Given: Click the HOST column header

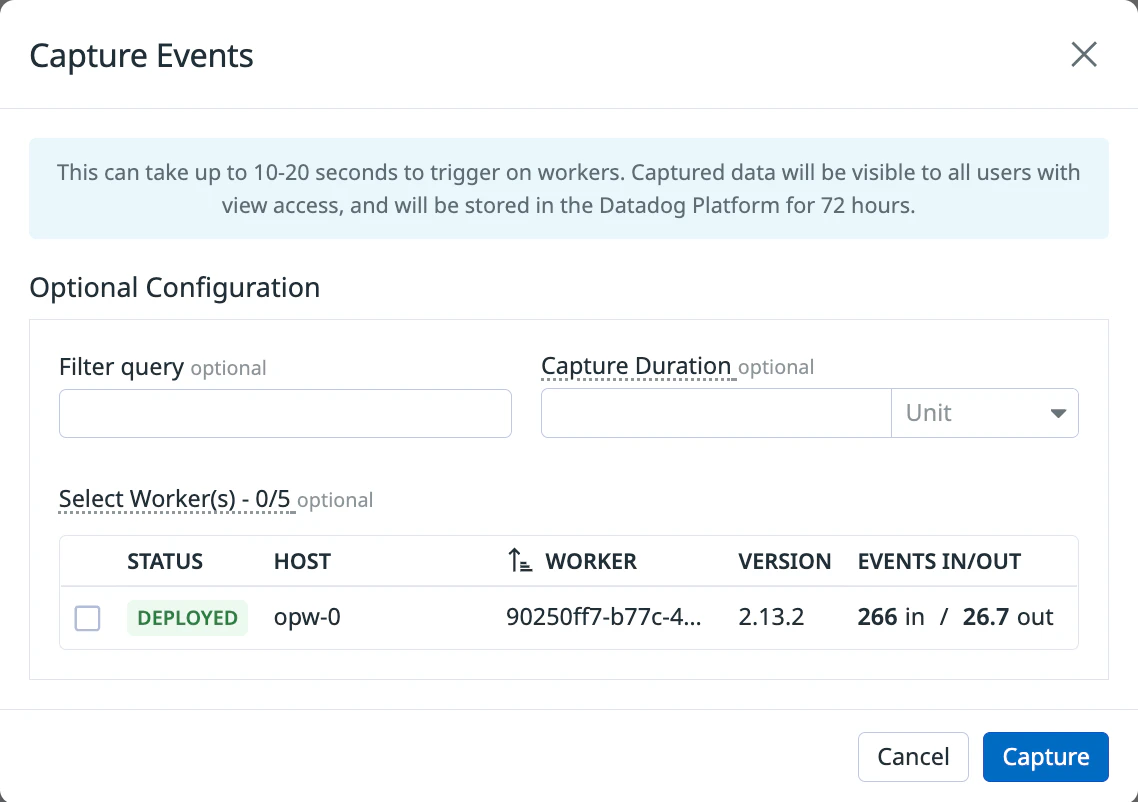Looking at the screenshot, I should 302,562.
